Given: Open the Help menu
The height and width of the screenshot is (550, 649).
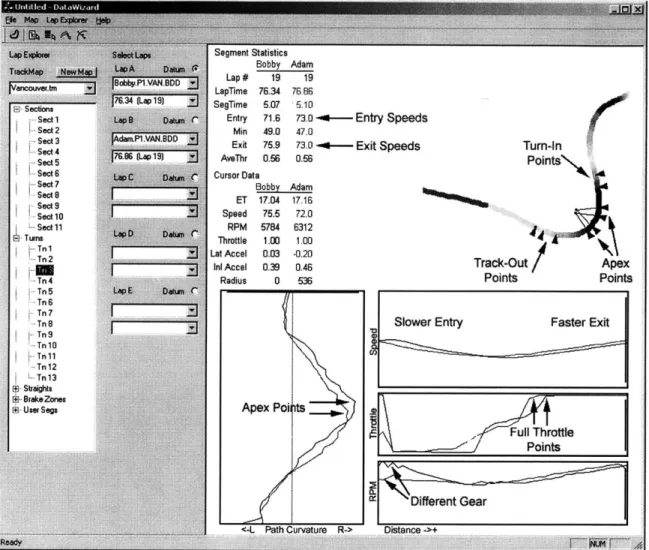Looking at the screenshot, I should (x=103, y=20).
